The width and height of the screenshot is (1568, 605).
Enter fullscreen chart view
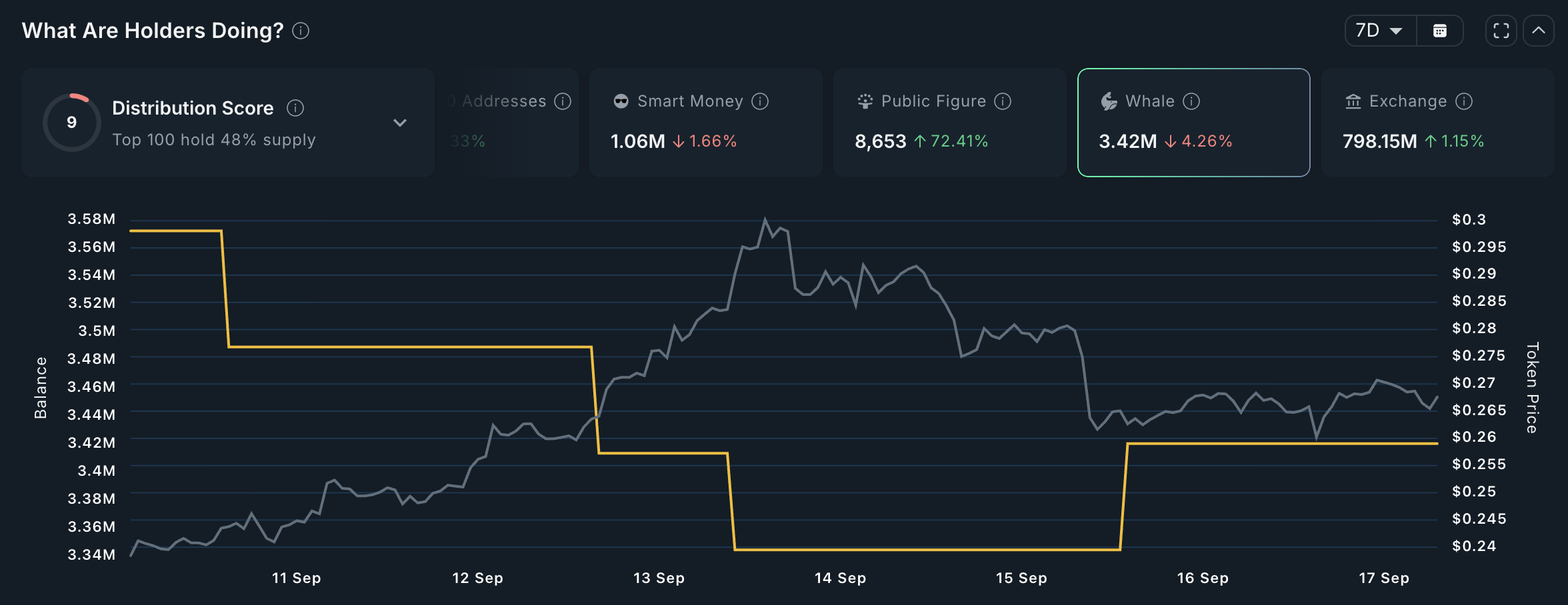tap(1501, 31)
